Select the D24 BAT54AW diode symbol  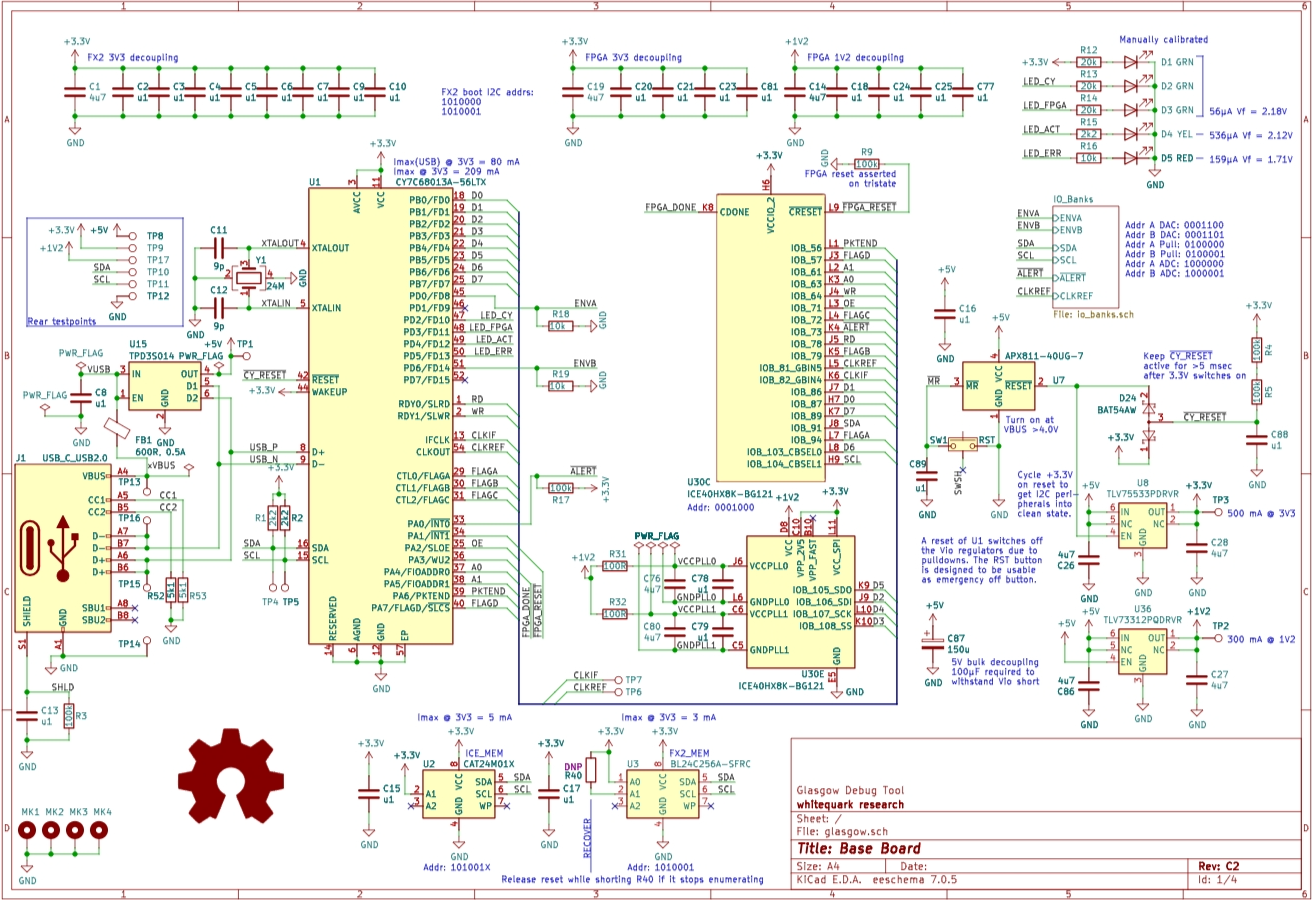coord(1150,423)
